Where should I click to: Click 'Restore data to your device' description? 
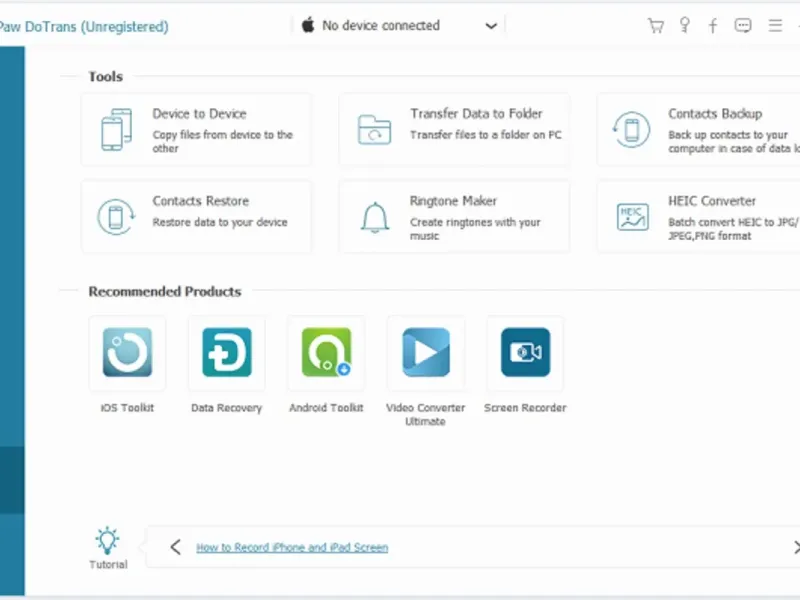tap(220, 222)
